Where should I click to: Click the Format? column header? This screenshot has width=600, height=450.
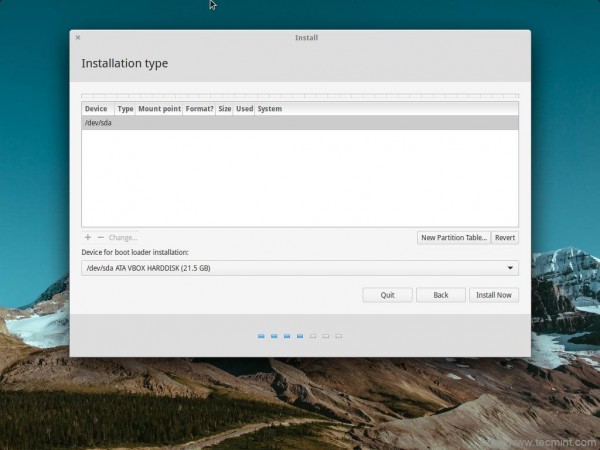(x=199, y=109)
